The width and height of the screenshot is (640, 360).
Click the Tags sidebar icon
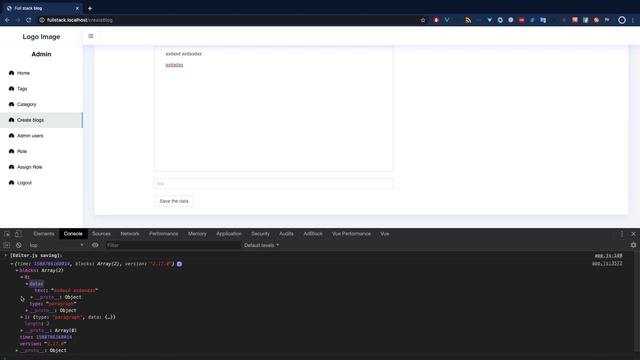click(x=11, y=89)
